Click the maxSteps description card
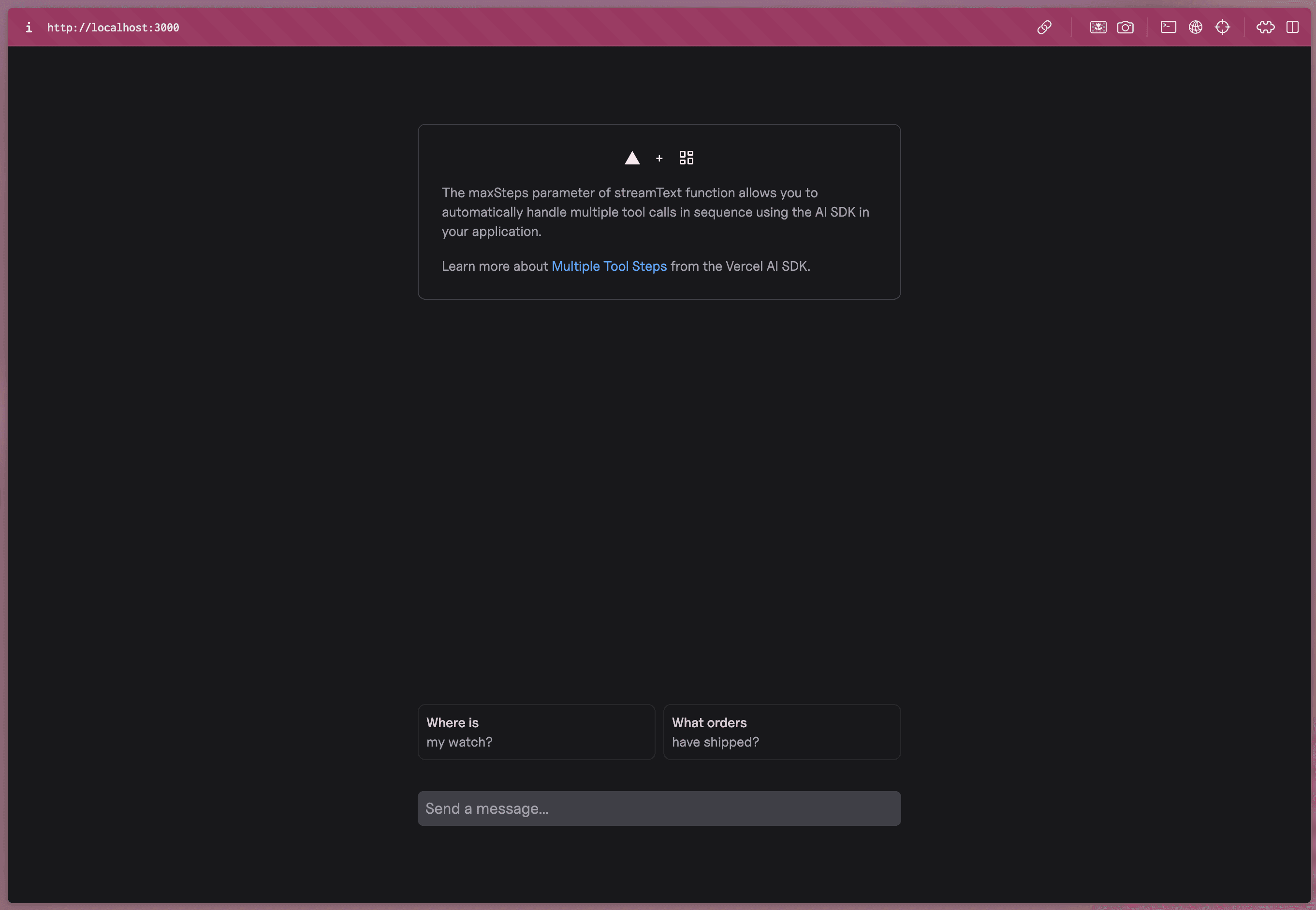 click(x=658, y=211)
